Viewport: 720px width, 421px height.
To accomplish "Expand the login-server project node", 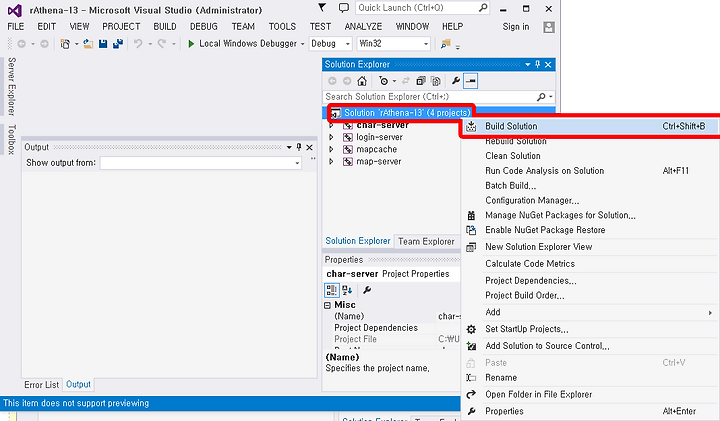I will [331, 137].
